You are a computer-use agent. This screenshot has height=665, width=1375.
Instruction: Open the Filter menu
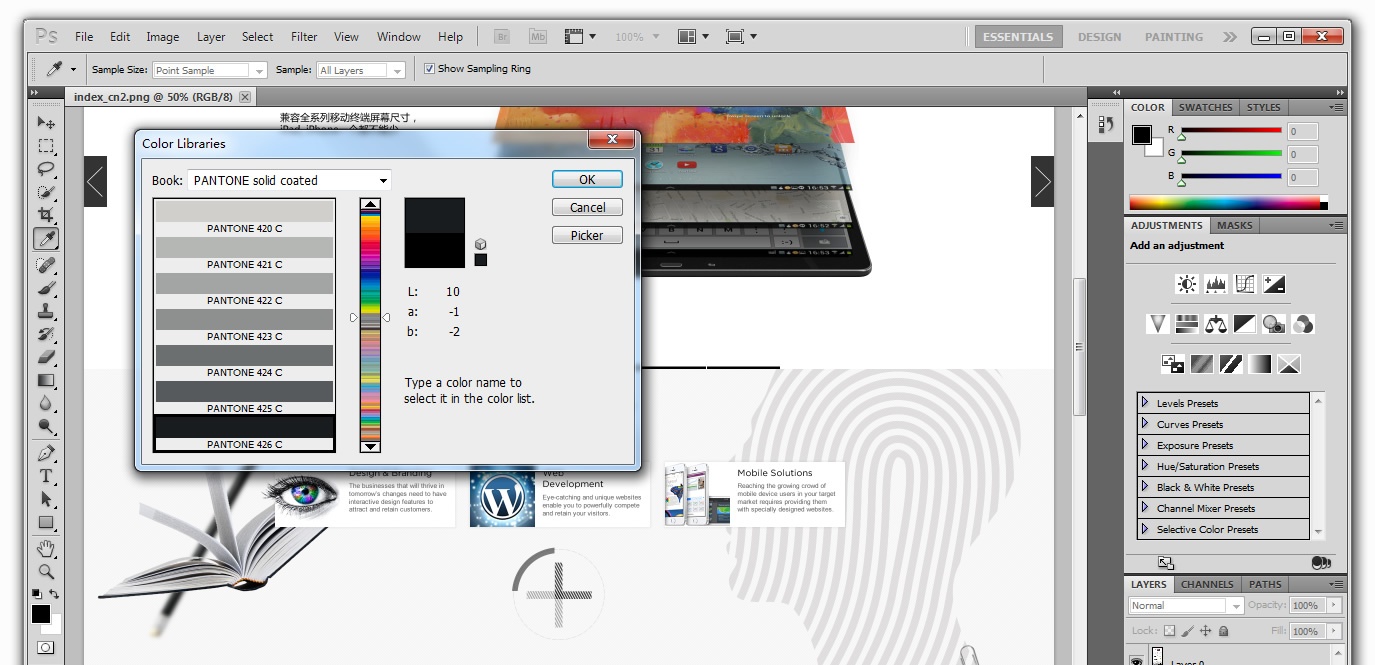(x=304, y=37)
